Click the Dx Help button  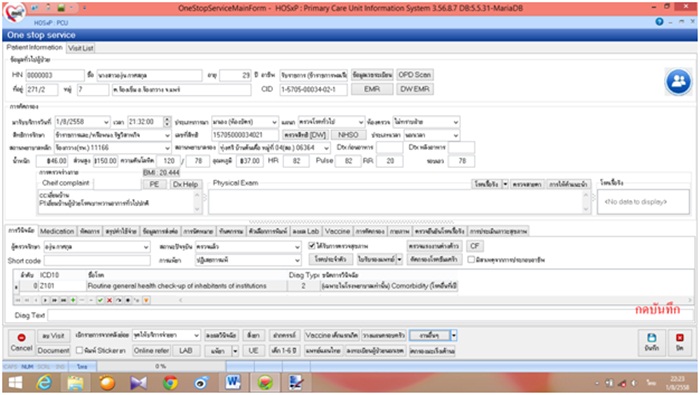185,184
